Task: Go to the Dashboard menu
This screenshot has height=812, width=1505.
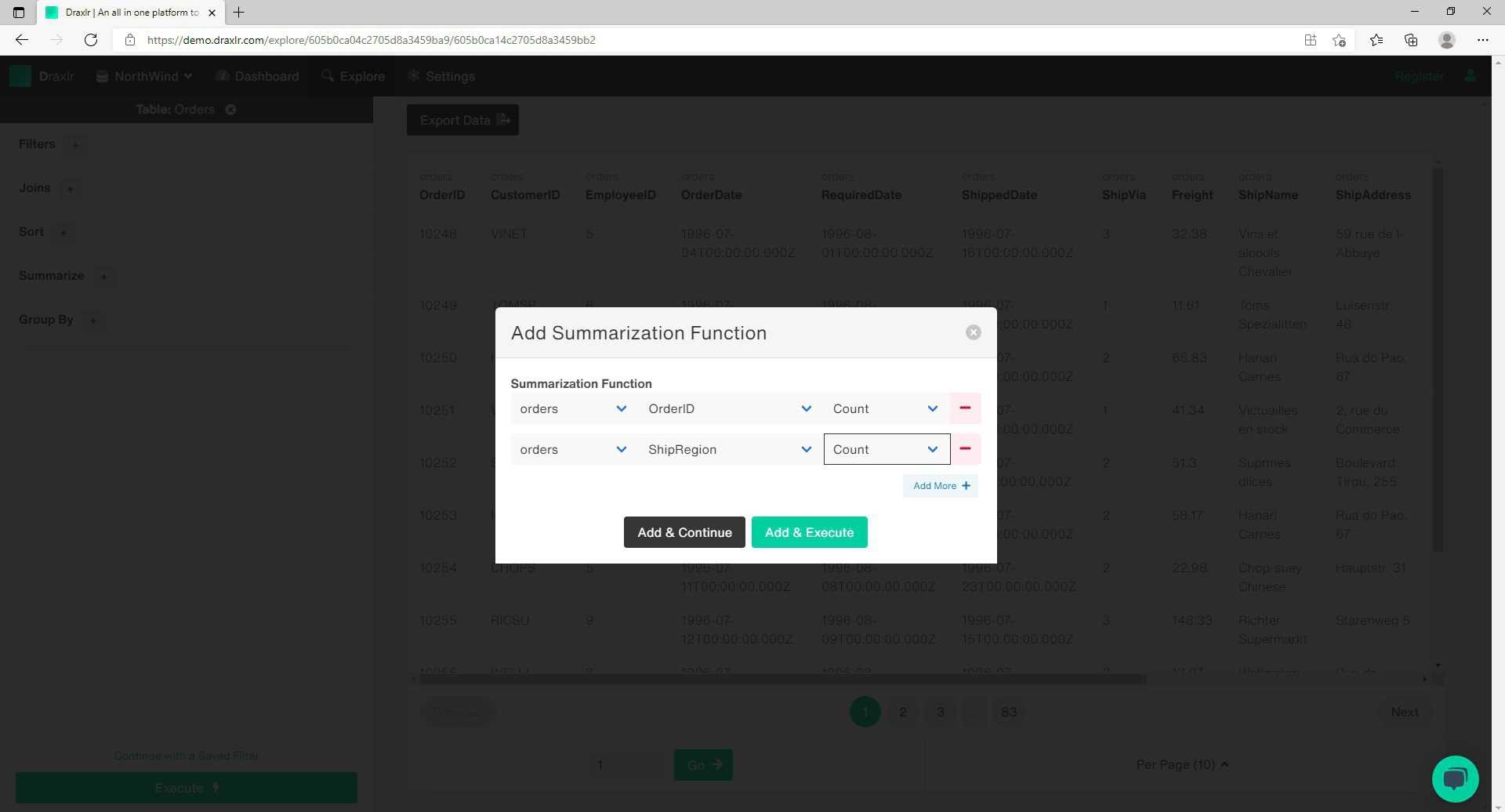Action: pos(258,76)
